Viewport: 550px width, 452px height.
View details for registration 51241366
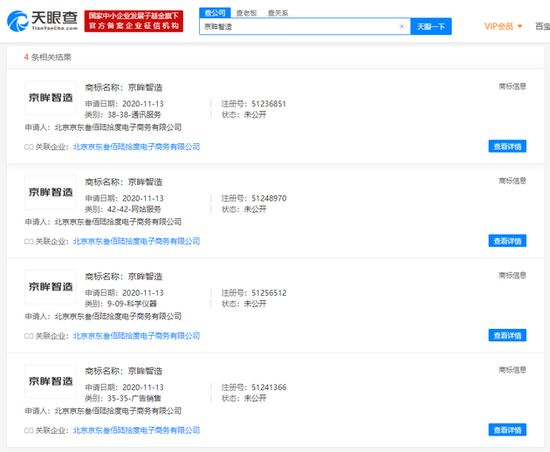(x=507, y=430)
